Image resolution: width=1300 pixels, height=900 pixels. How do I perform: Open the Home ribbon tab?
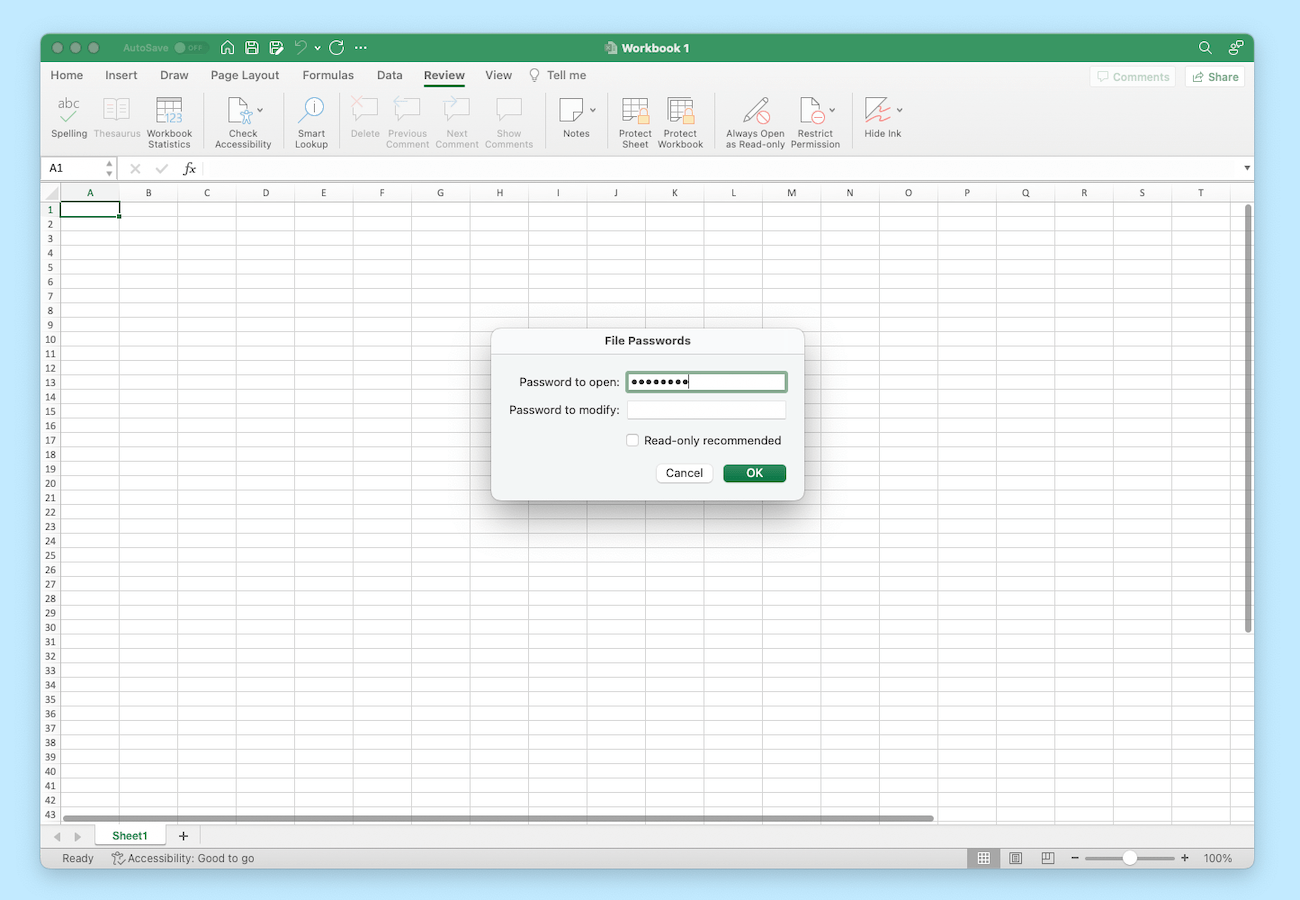pyautogui.click(x=66, y=75)
